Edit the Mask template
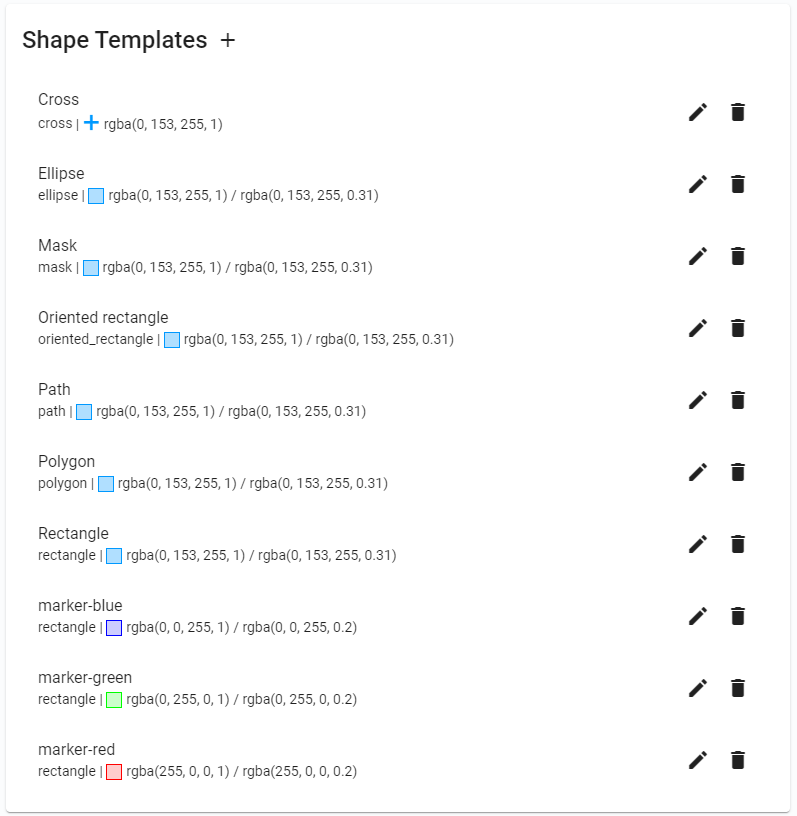The image size is (797, 816). 698,256
